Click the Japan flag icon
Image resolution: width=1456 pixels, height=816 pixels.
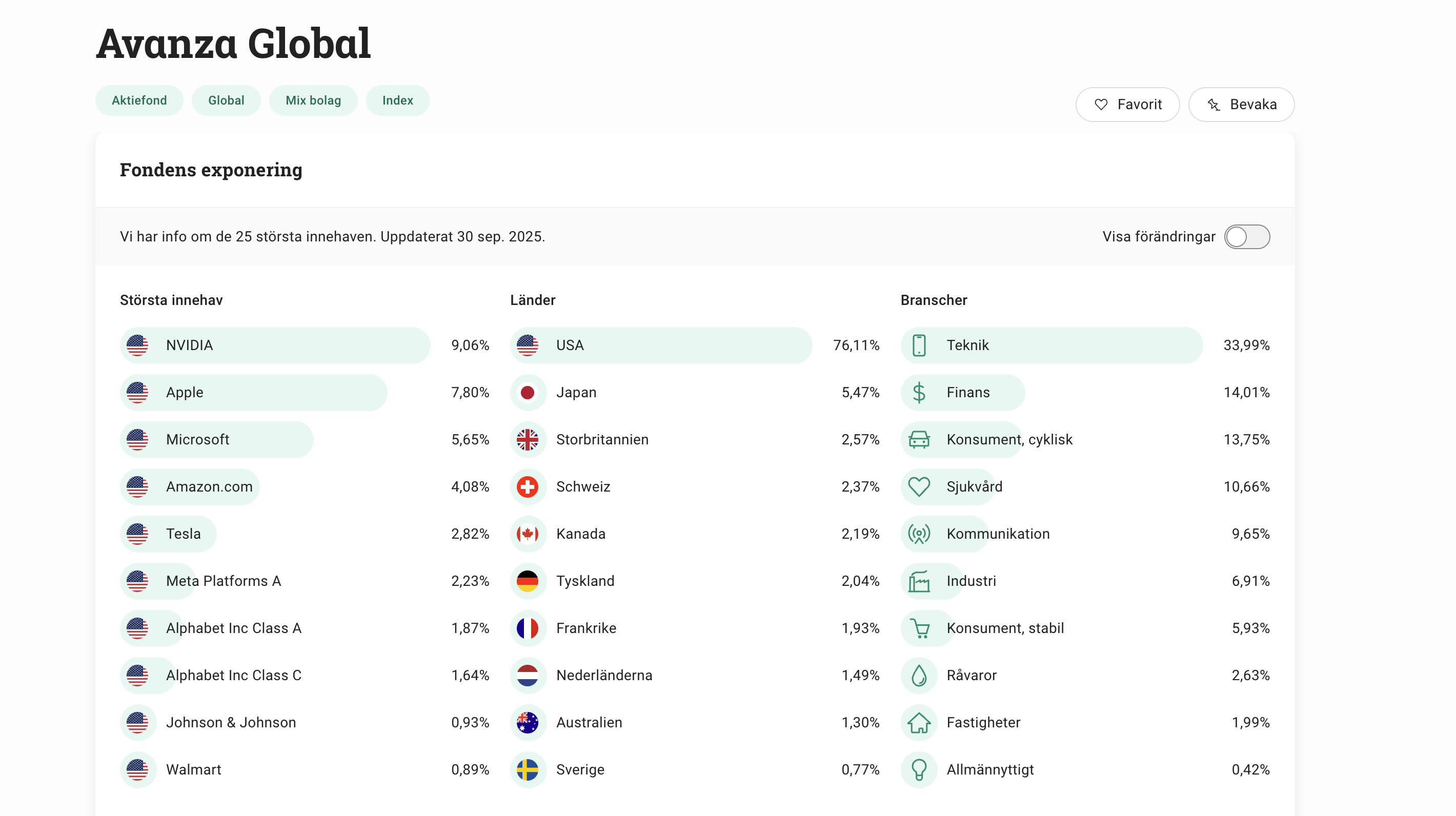tap(528, 392)
